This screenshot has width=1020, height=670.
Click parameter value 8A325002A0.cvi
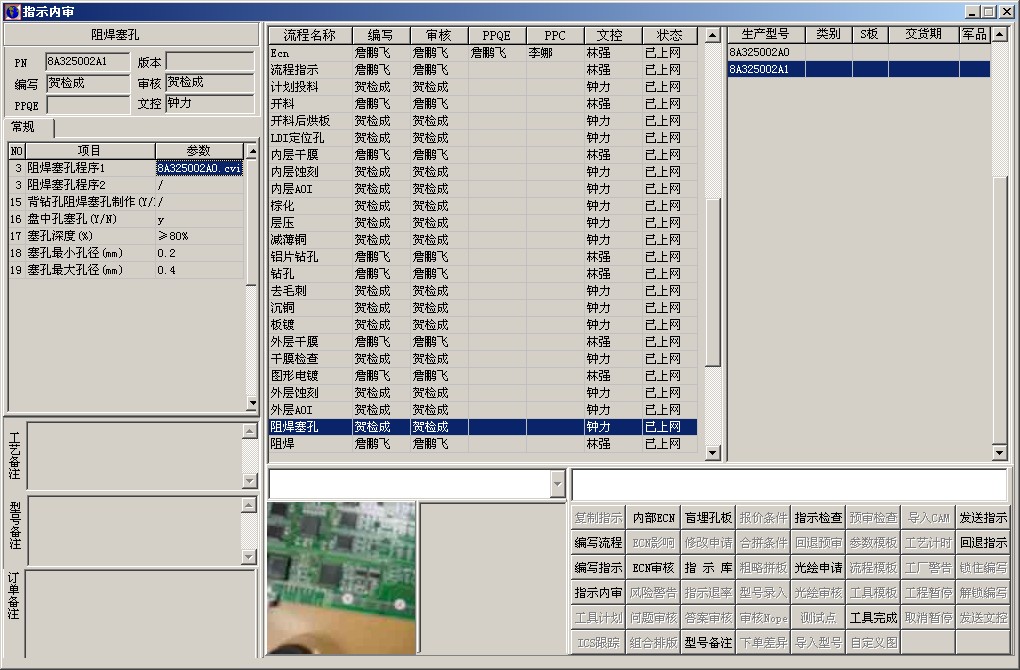click(199, 168)
